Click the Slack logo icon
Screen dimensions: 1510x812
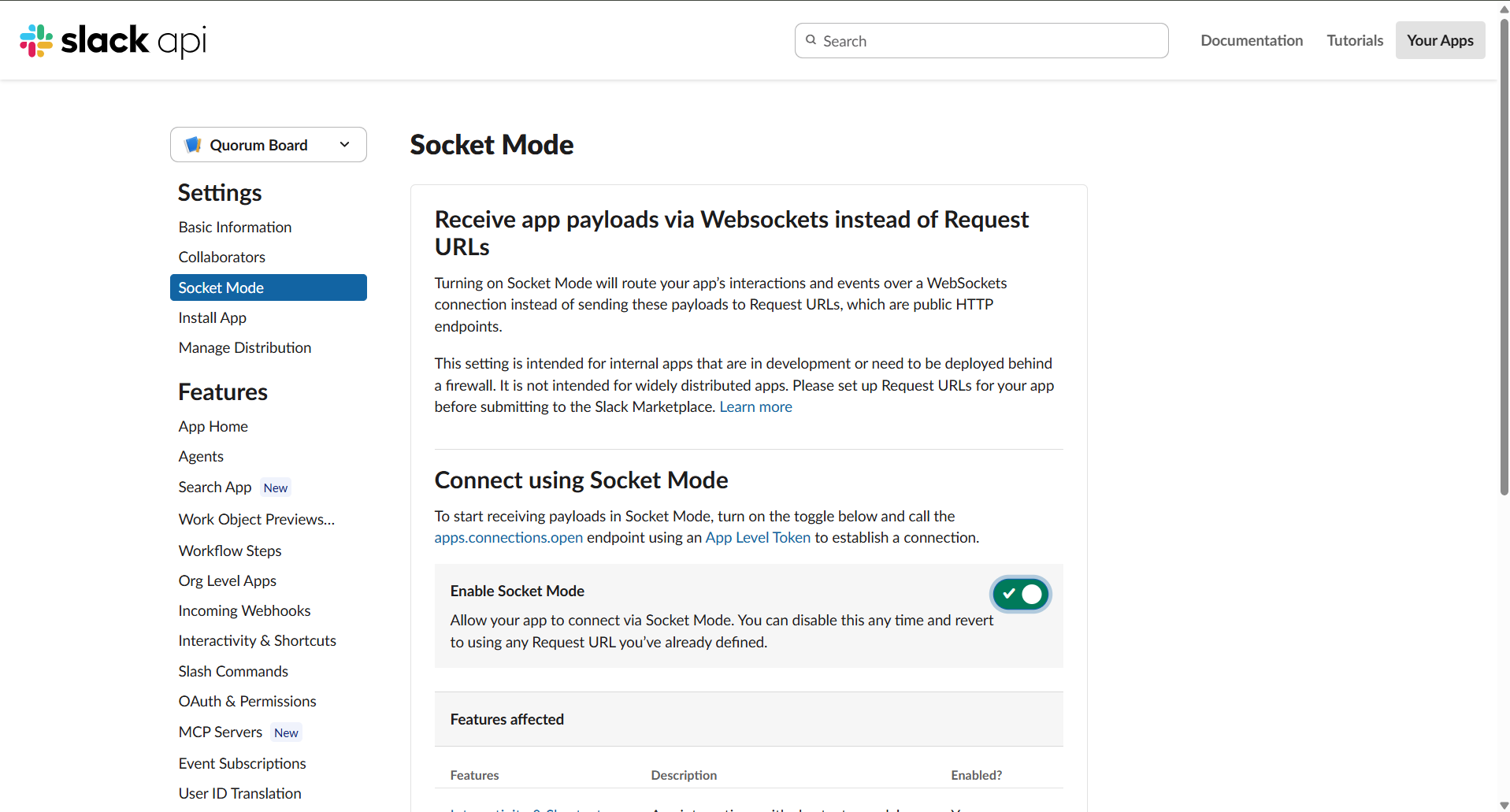click(36, 41)
